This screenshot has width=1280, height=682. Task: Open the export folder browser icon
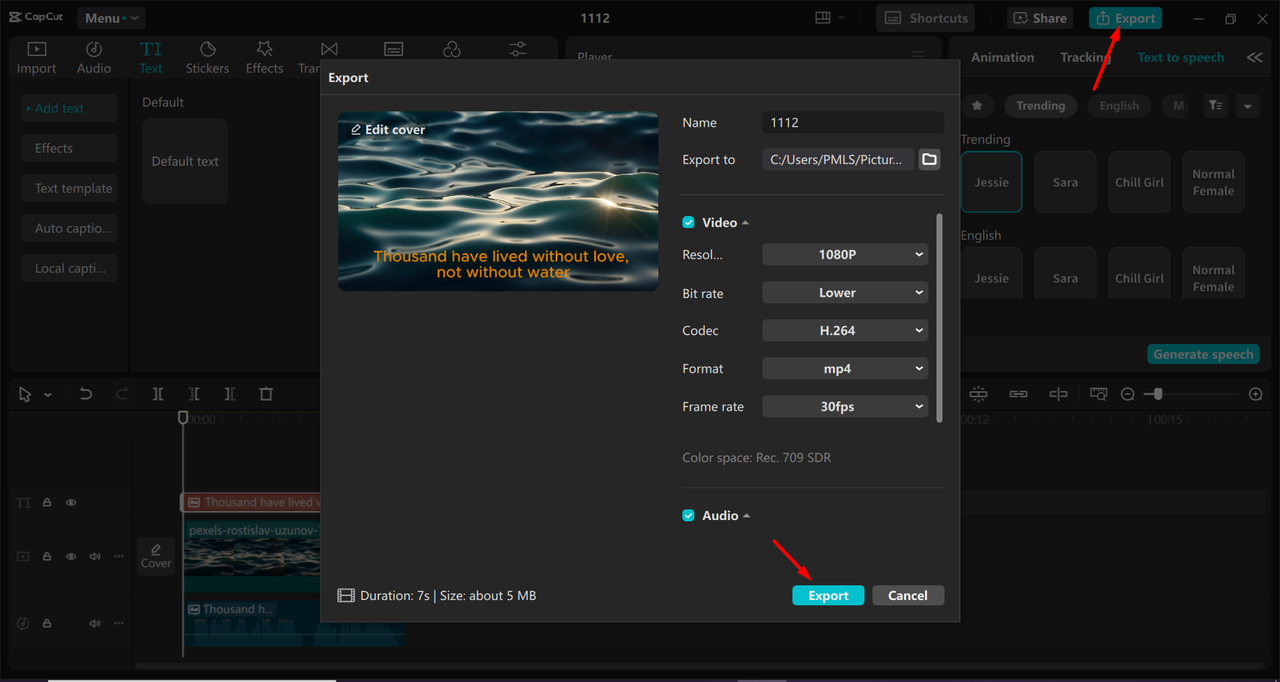pos(929,159)
